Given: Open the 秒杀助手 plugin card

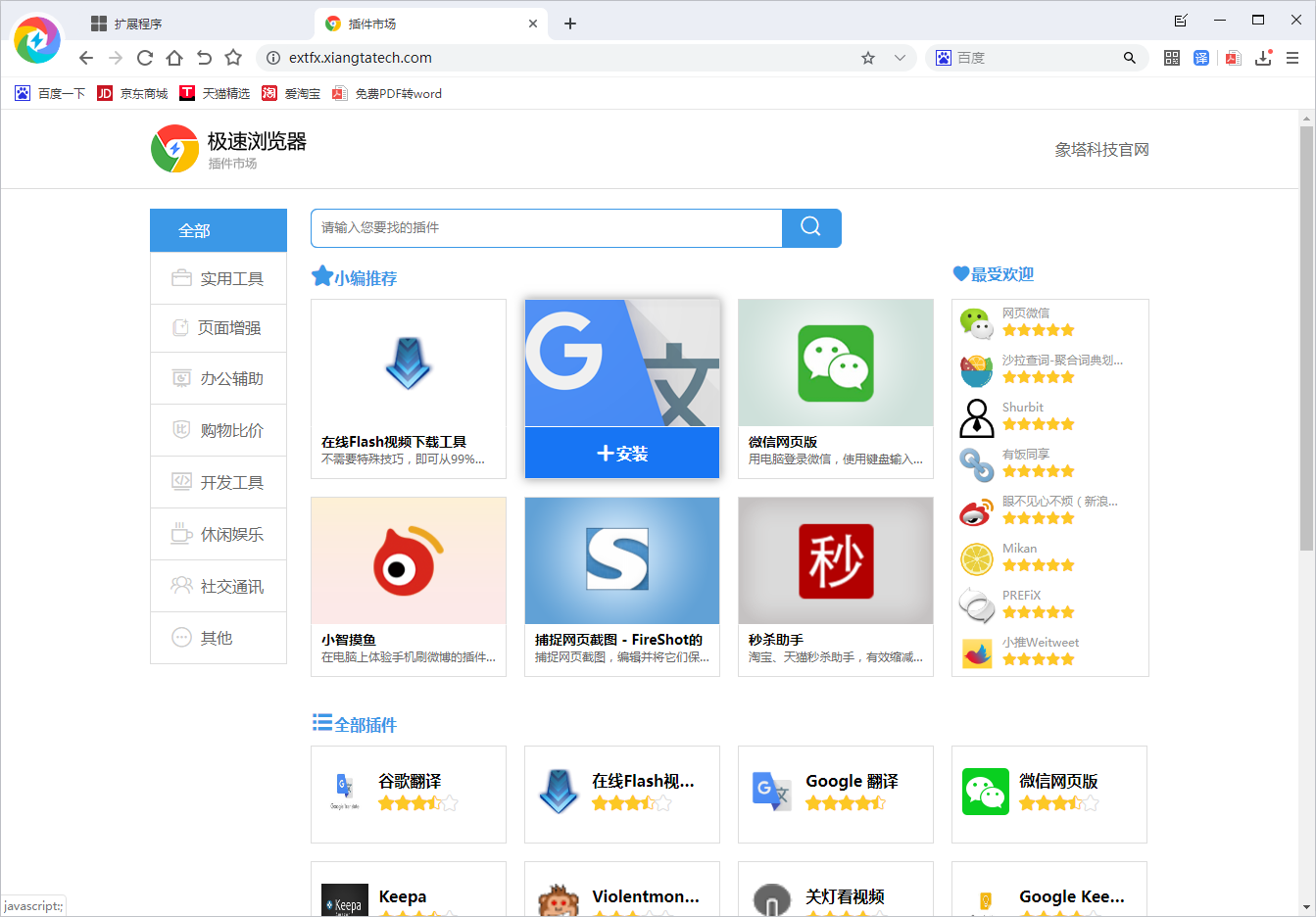Looking at the screenshot, I should pyautogui.click(x=836, y=587).
